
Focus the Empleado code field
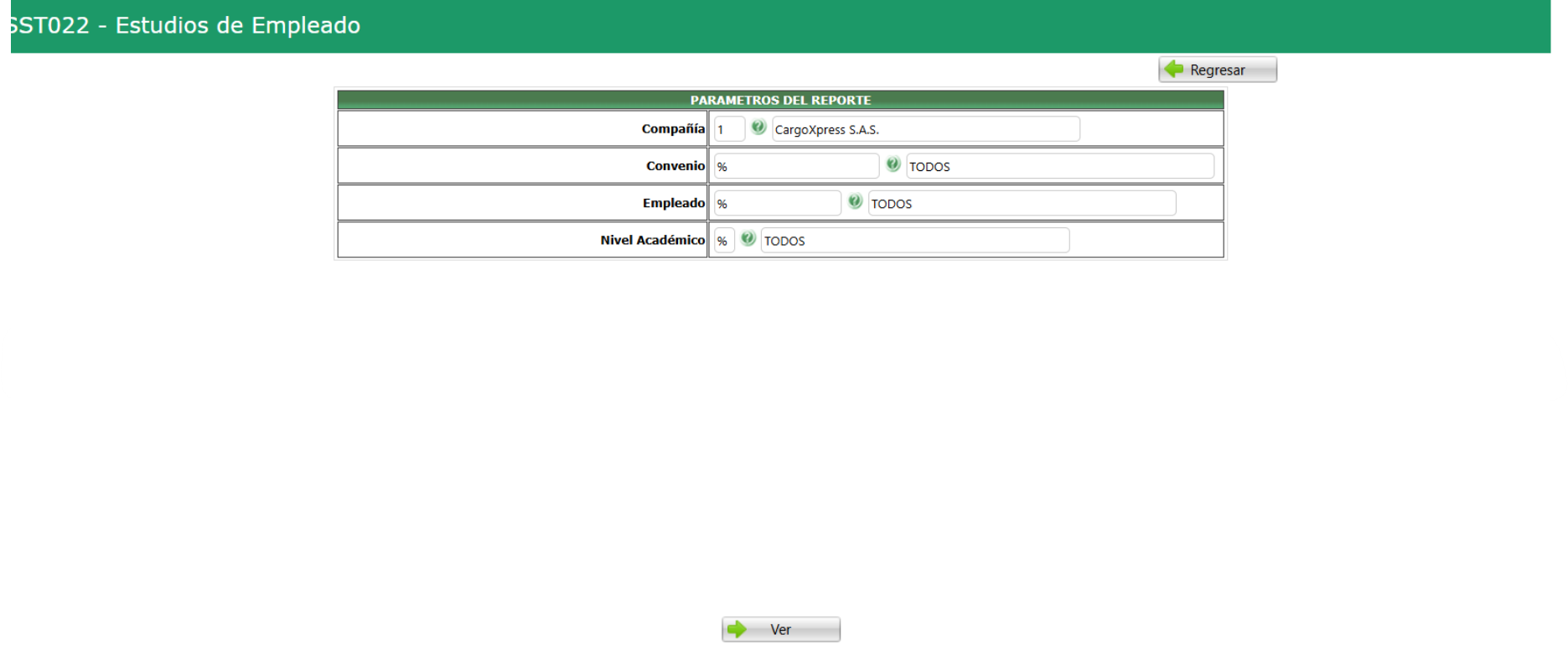click(777, 203)
